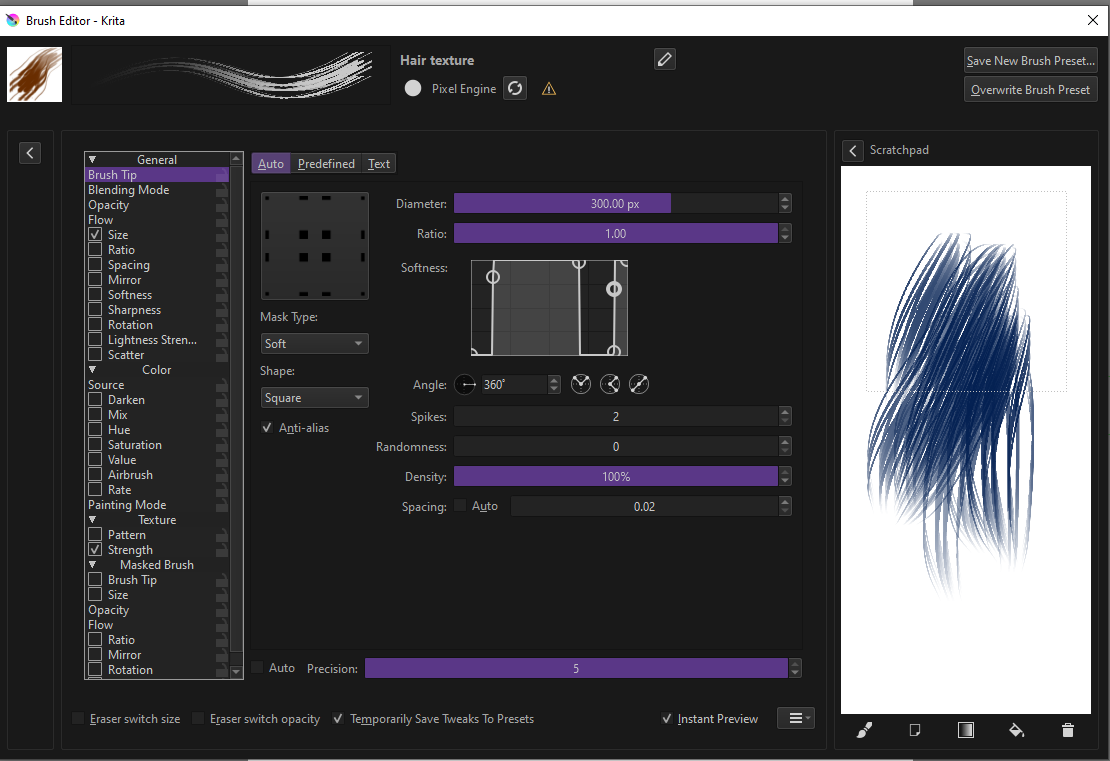Click Overwrite Brush Preset button
1110x761 pixels.
point(1030,89)
